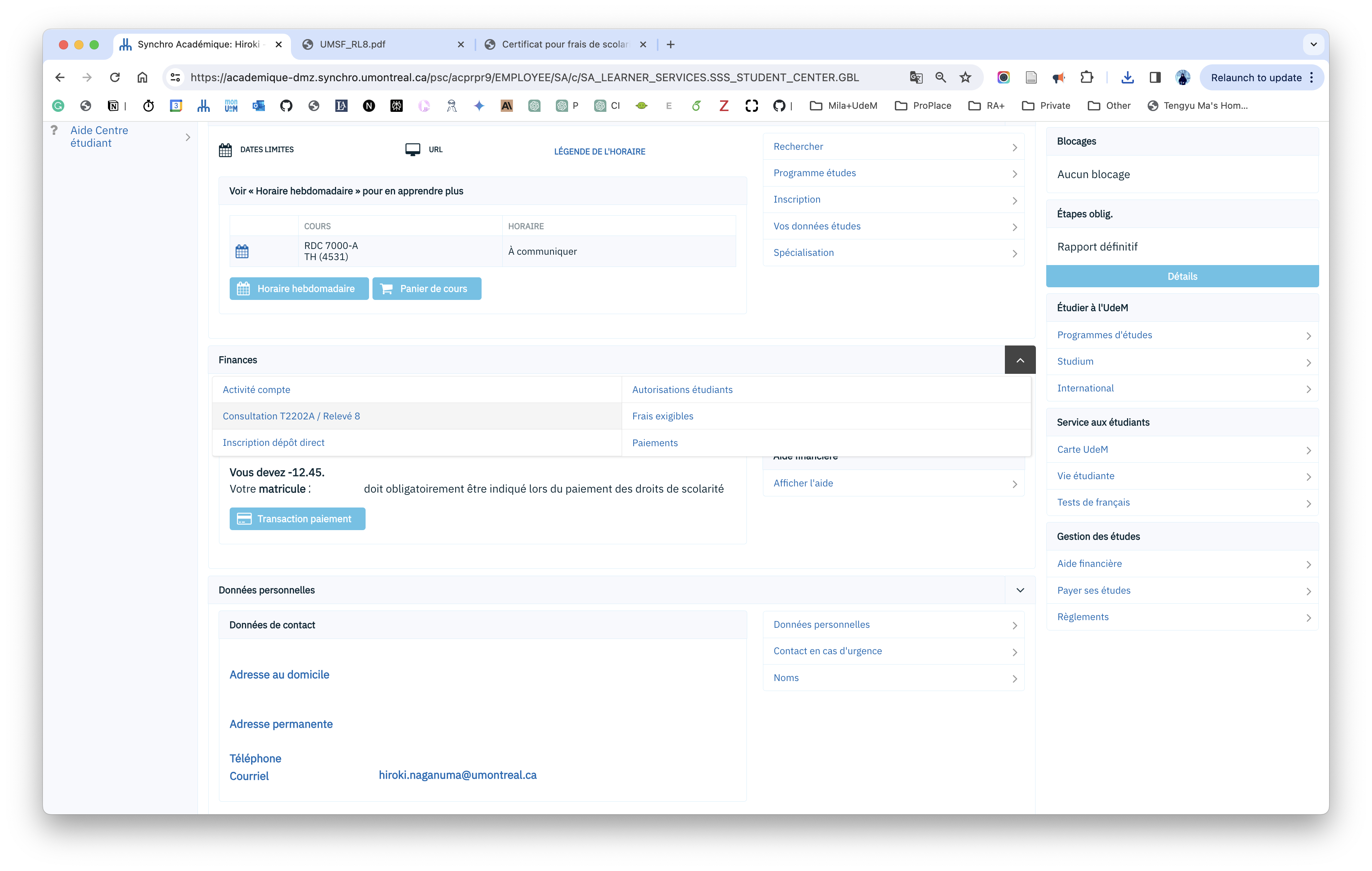
Task: Click the Horaire hebdomadaire button
Action: click(299, 288)
